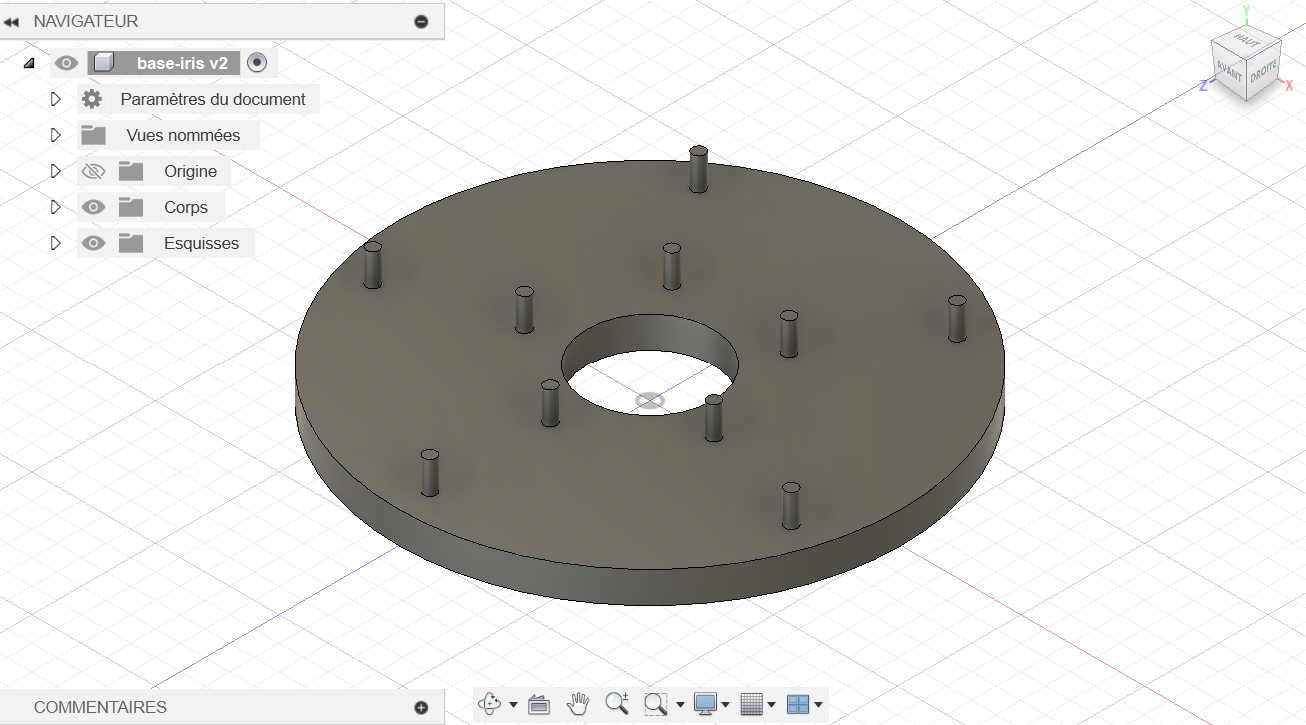Click the COMMENTAIRES panel title
The image size is (1306, 725).
coord(100,707)
